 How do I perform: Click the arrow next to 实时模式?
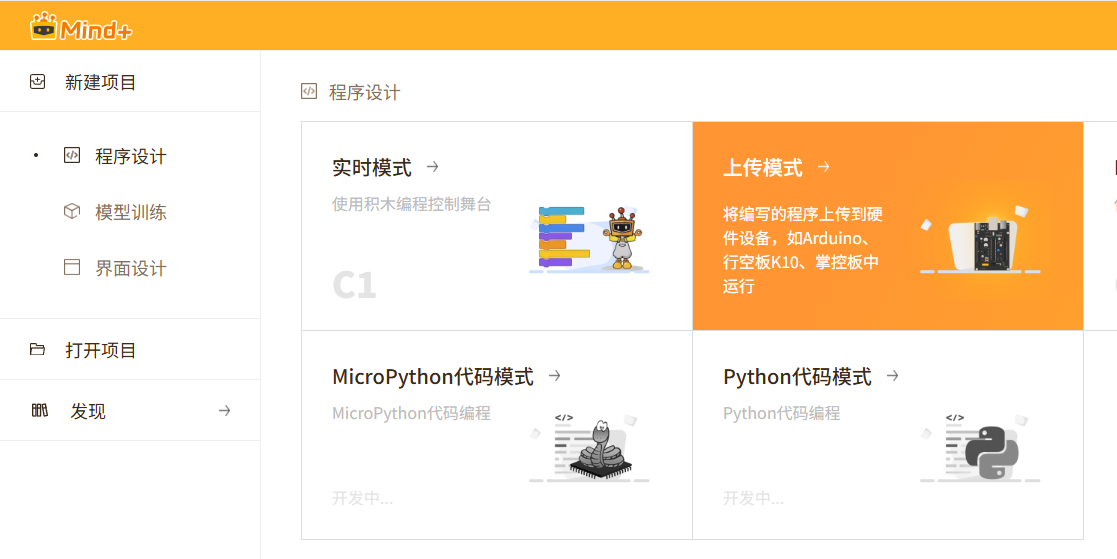click(433, 167)
